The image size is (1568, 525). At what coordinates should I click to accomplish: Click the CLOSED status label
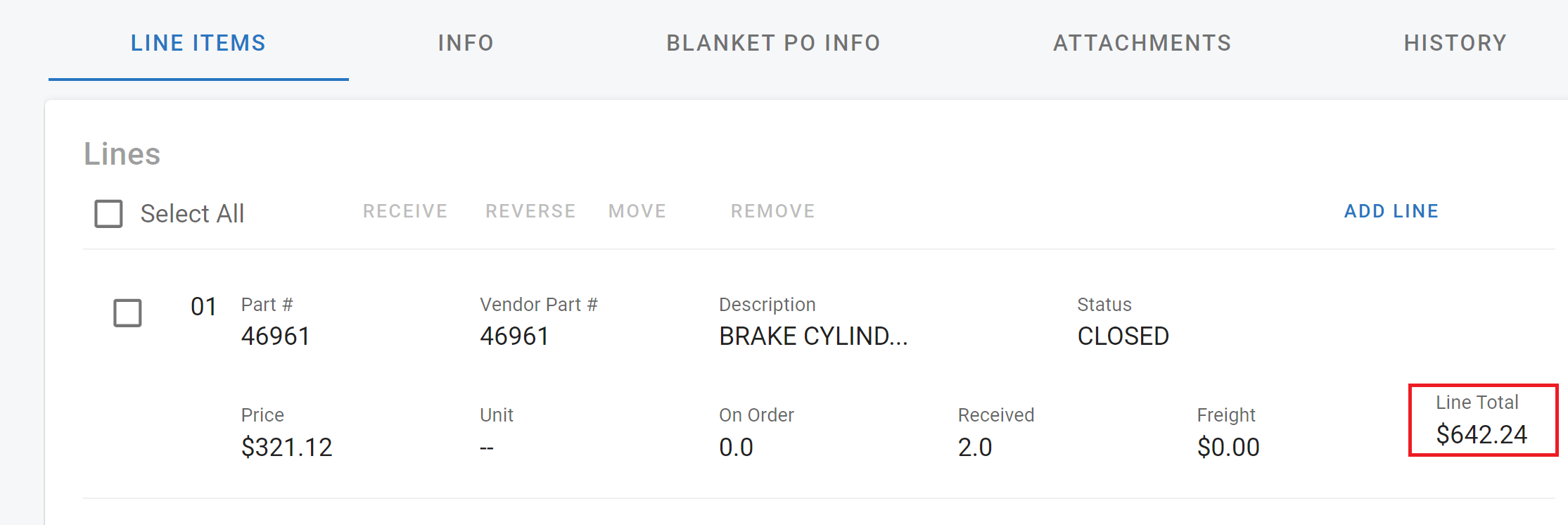click(1123, 336)
